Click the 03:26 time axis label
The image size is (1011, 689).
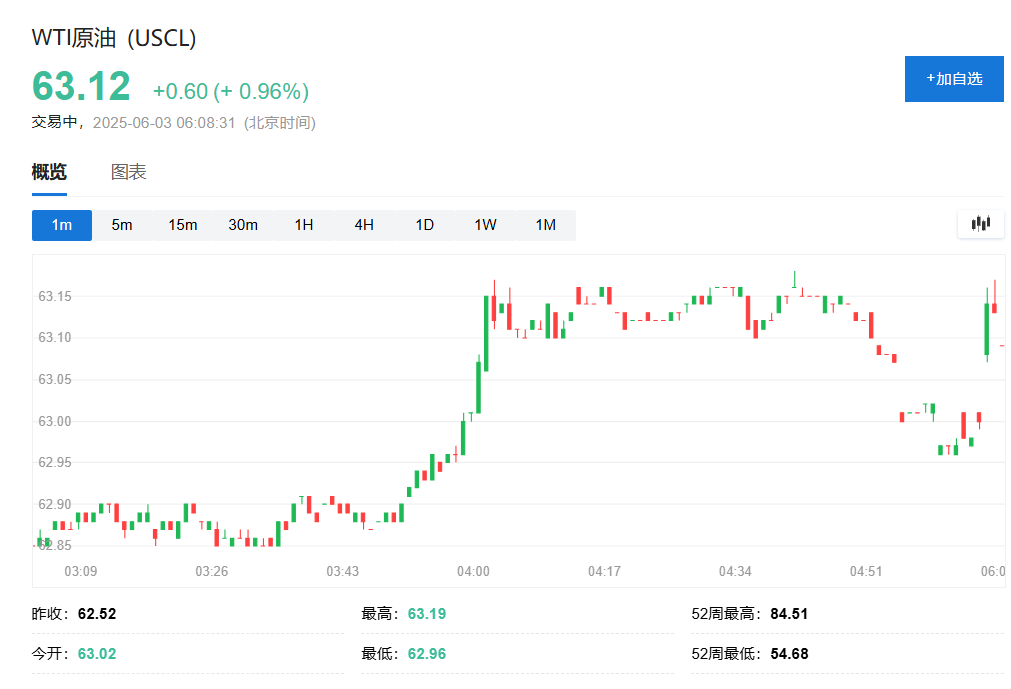click(211, 572)
